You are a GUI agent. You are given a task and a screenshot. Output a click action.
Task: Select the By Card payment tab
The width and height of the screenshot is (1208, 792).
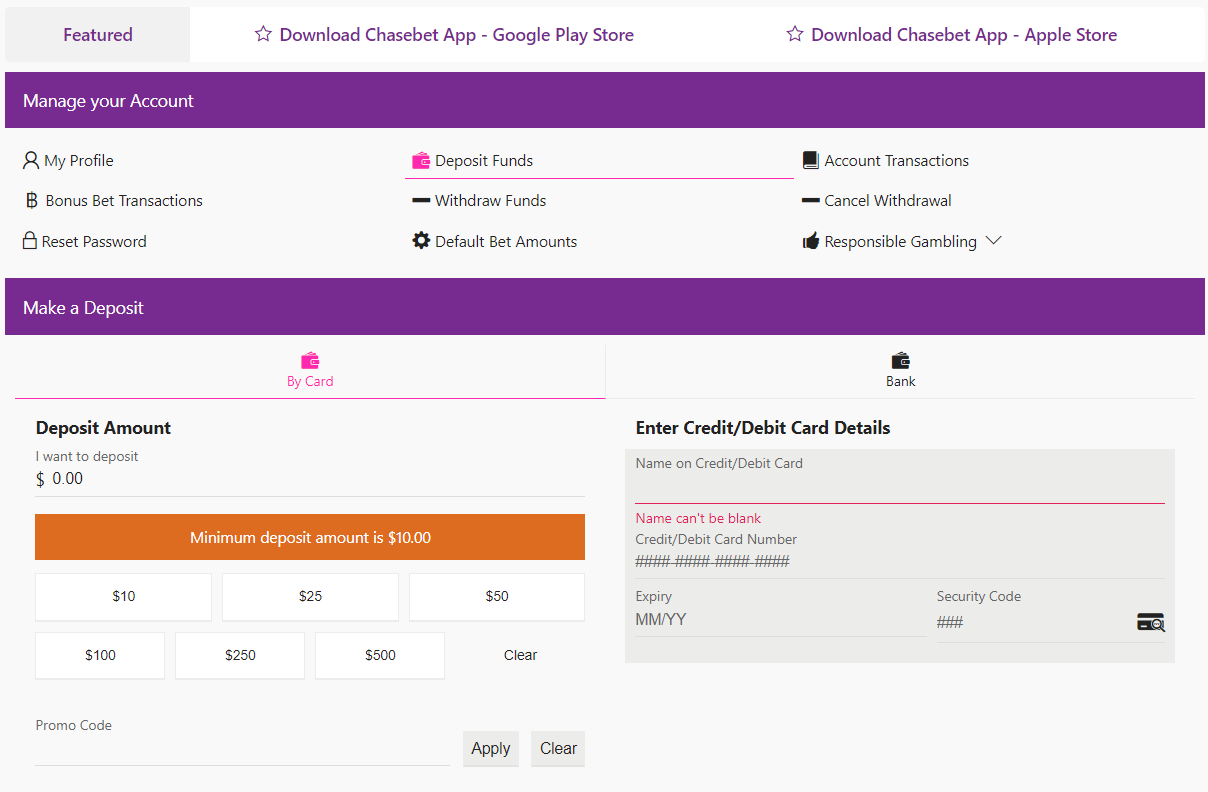point(310,370)
